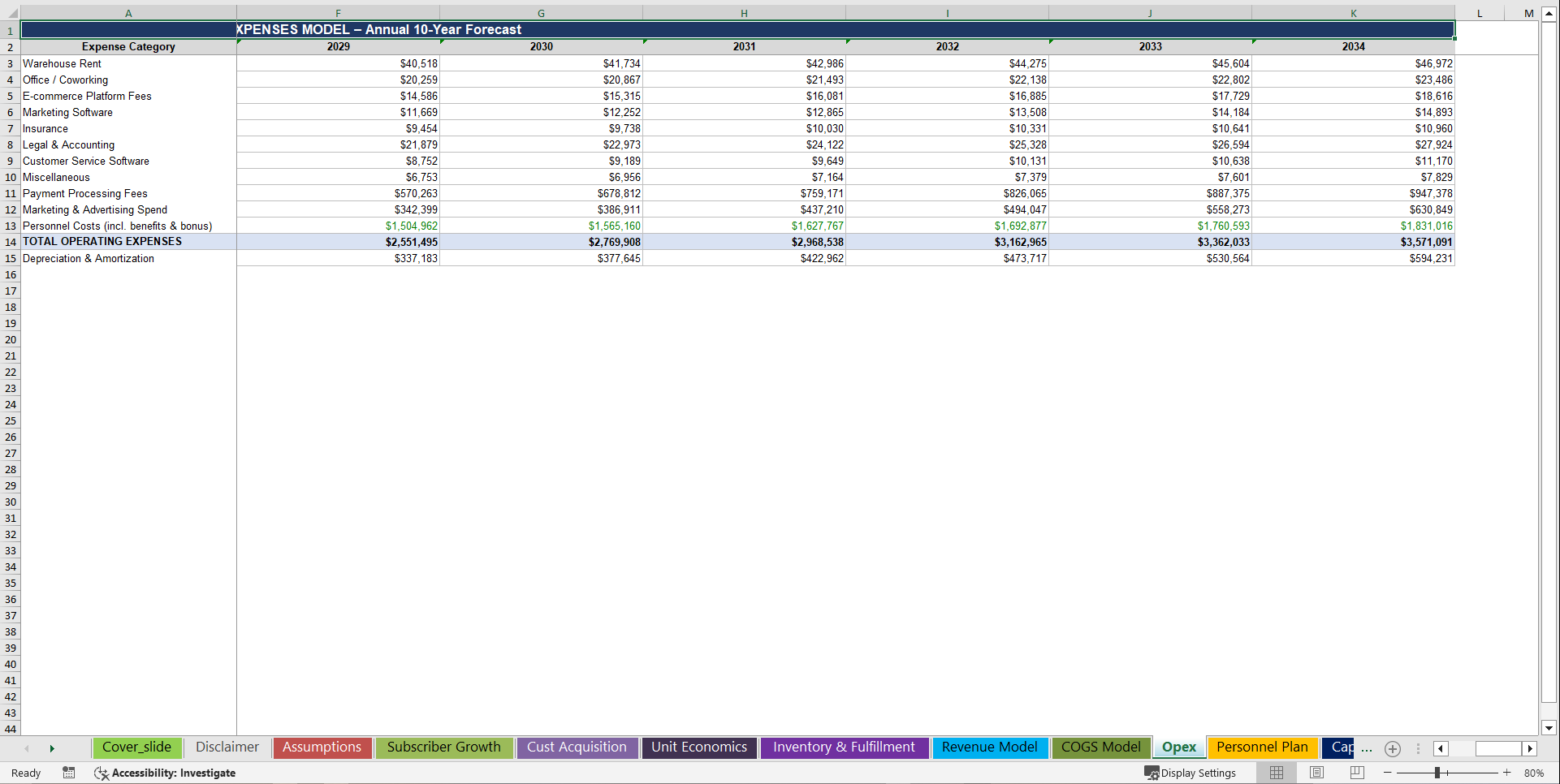
Task: Click Accessibility: Investigate in the status bar
Action: 172,773
